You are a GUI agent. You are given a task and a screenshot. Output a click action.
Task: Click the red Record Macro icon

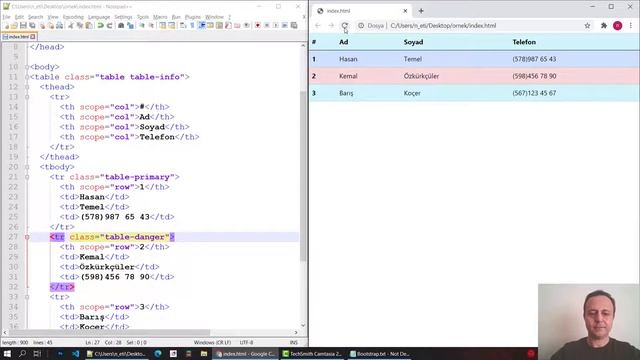click(x=258, y=26)
